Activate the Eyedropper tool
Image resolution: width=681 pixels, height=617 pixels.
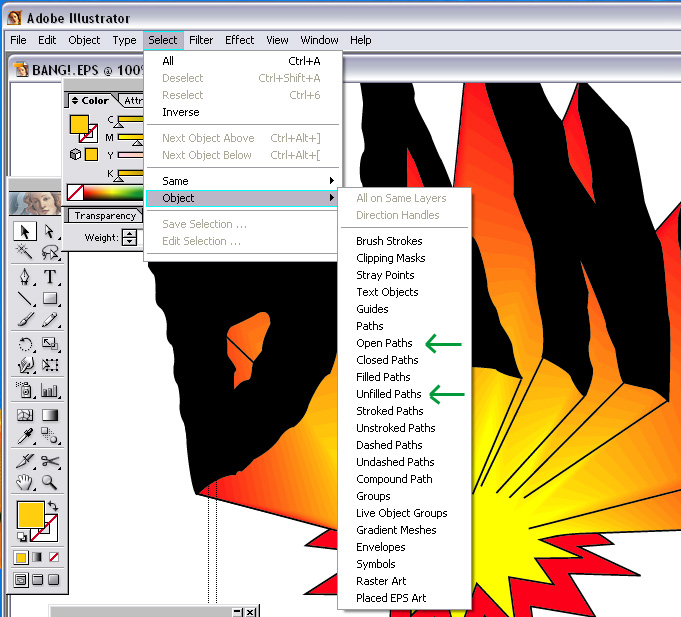point(25,436)
